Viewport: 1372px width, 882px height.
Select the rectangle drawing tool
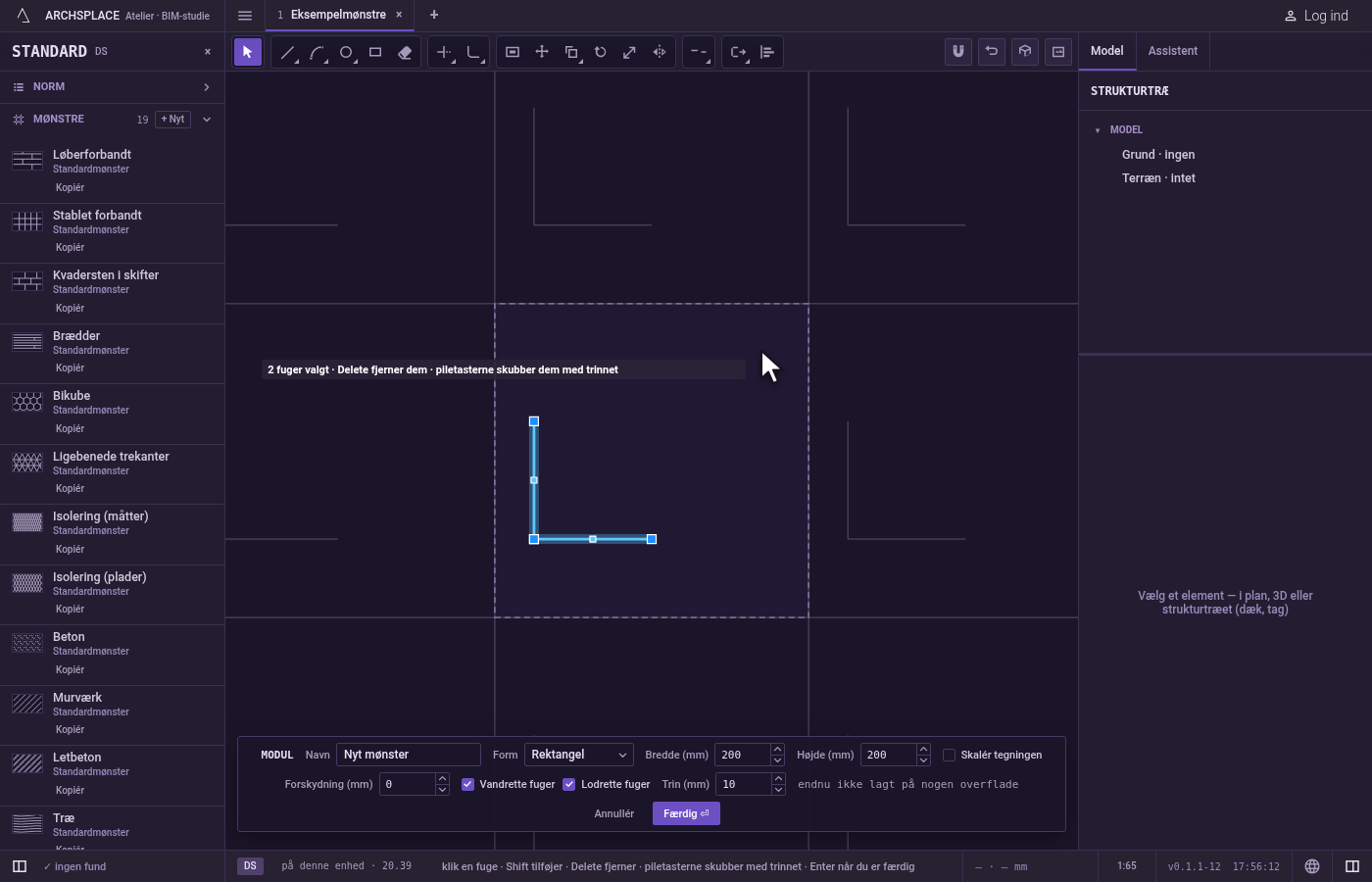(375, 52)
